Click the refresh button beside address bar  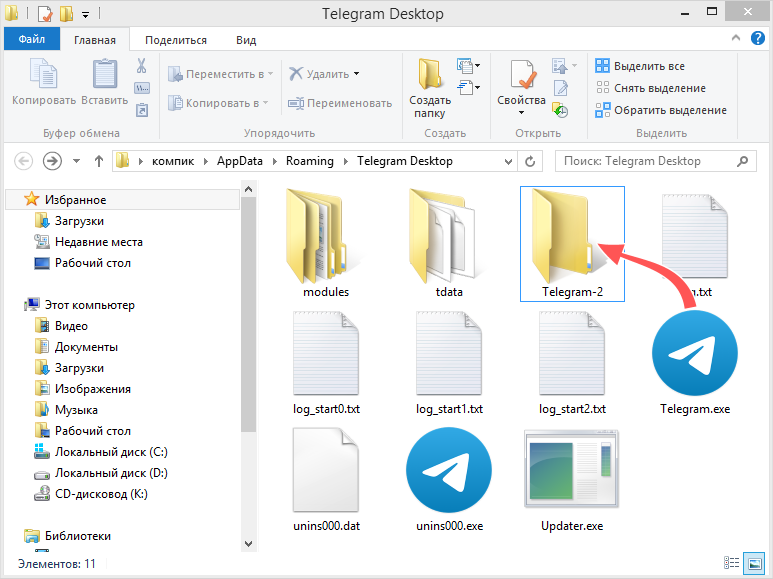pyautogui.click(x=530, y=161)
